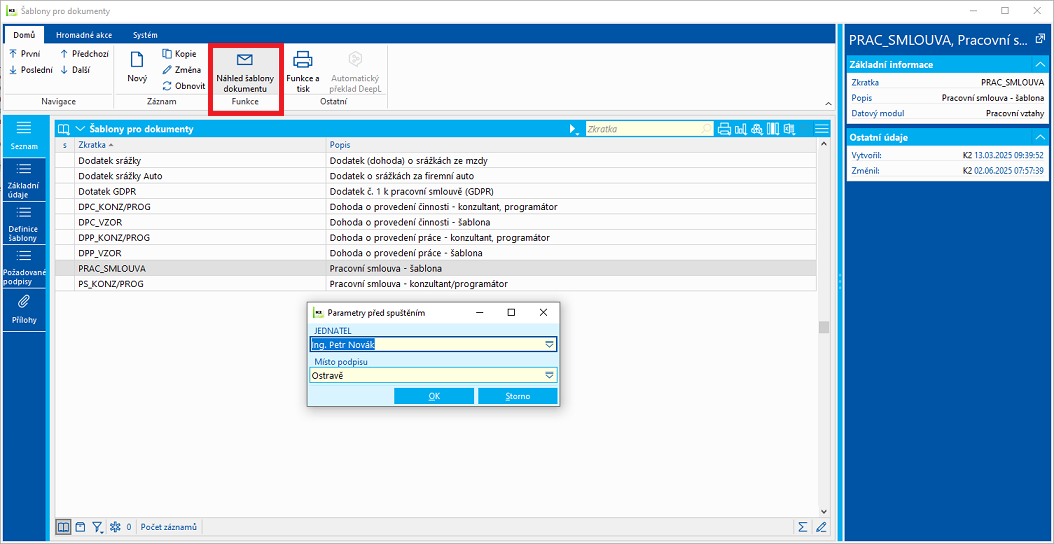Open the play arrow dropdown beside Zkratka search
Image resolution: width=1054 pixels, height=544 pixels.
(x=574, y=129)
